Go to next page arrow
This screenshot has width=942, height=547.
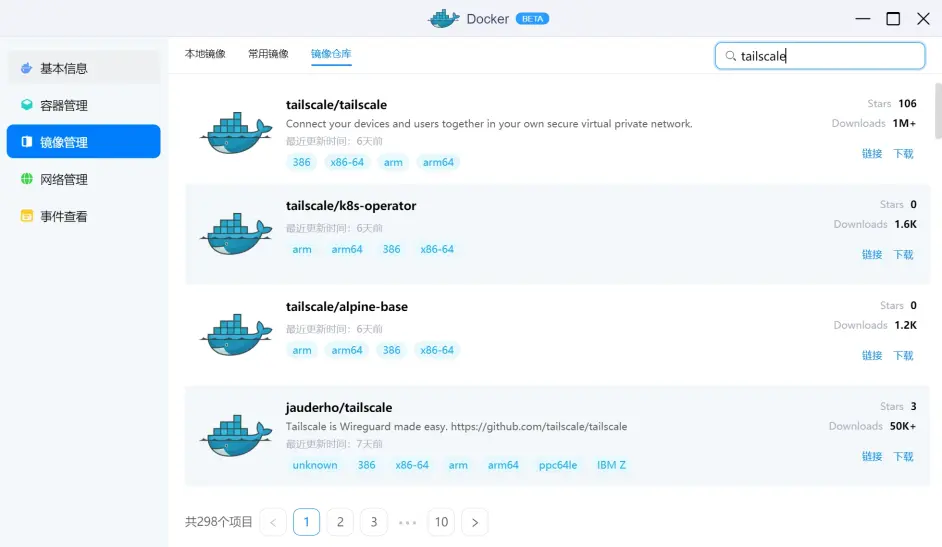pyautogui.click(x=475, y=522)
